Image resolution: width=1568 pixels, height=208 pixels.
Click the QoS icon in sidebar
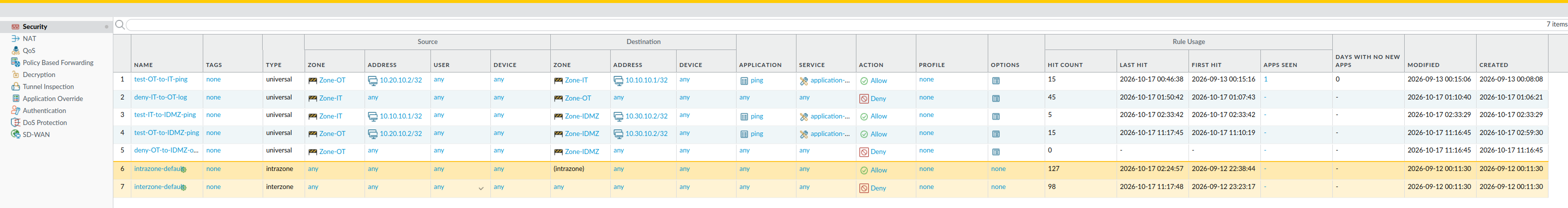coord(15,50)
